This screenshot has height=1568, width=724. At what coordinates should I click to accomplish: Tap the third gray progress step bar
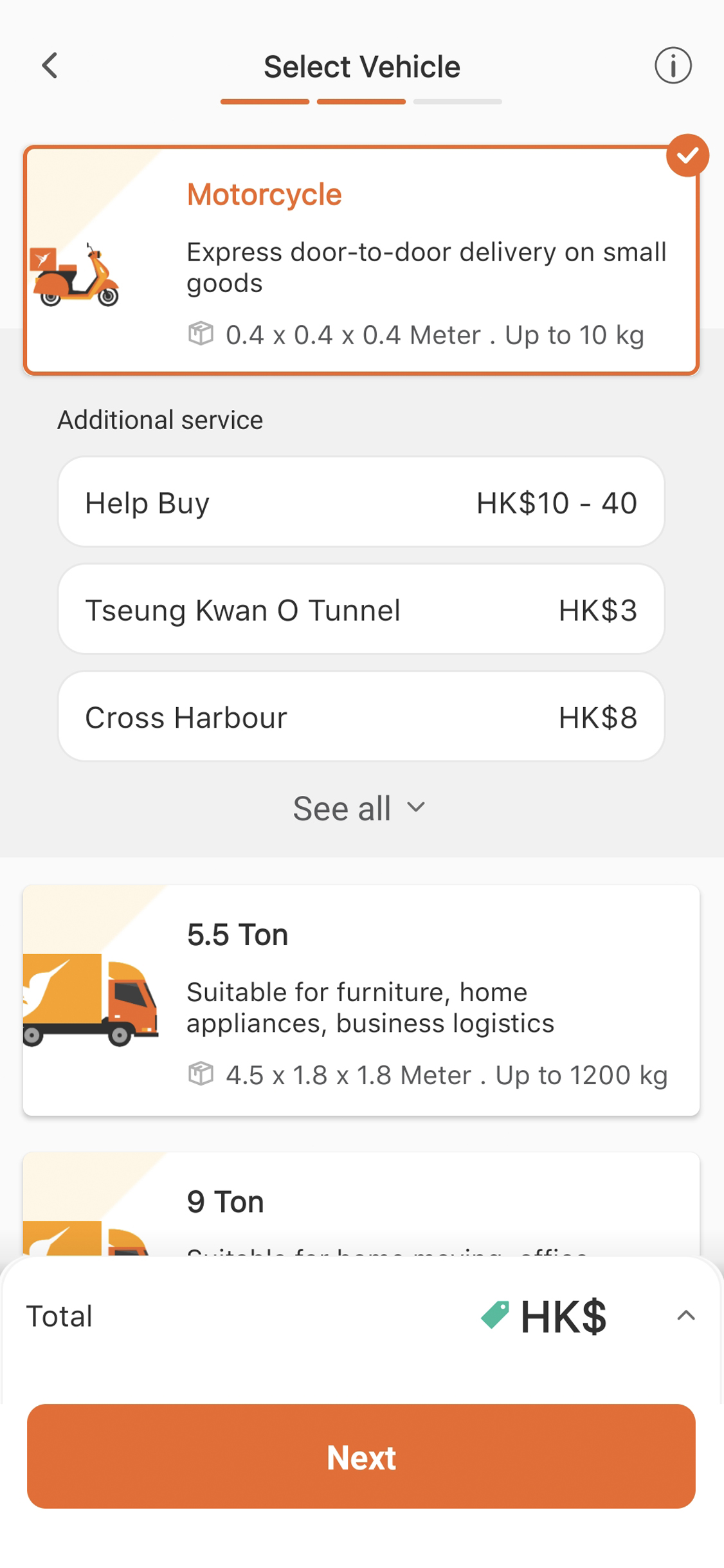coord(457,102)
